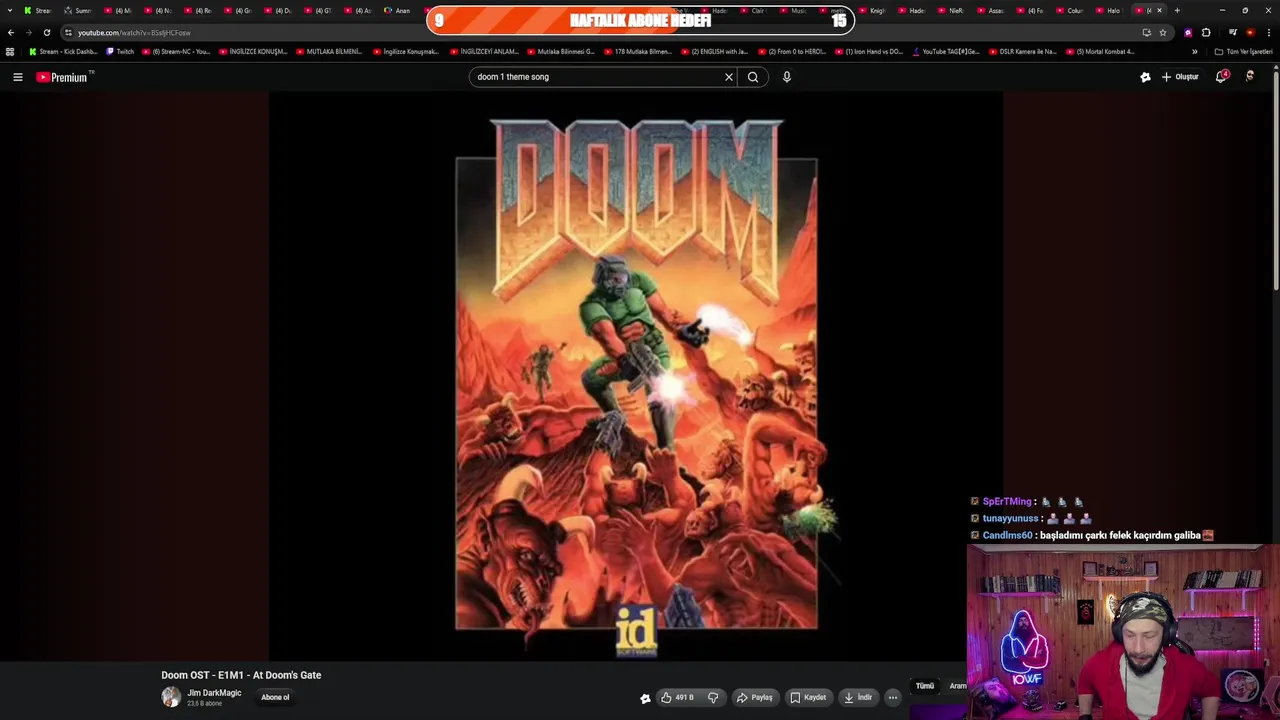This screenshot has width=1280, height=720.
Task: Open the purple extension icon in toolbar
Action: [x=1188, y=32]
